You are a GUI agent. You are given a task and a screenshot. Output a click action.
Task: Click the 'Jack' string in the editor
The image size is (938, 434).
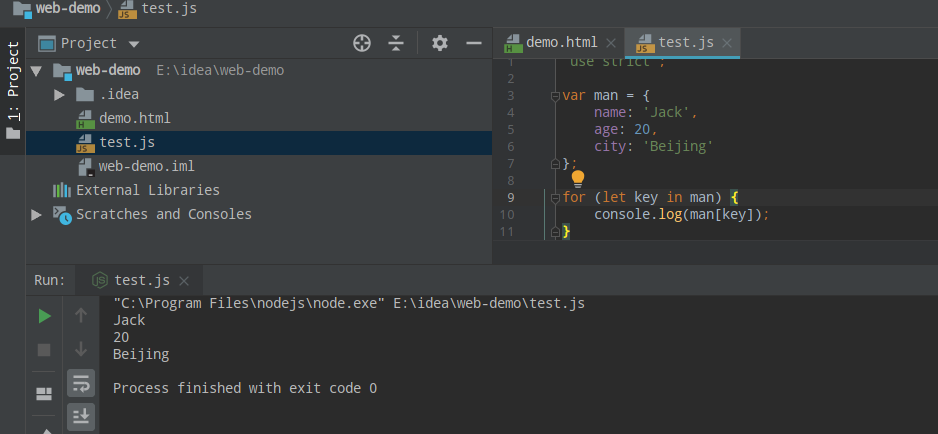point(666,113)
